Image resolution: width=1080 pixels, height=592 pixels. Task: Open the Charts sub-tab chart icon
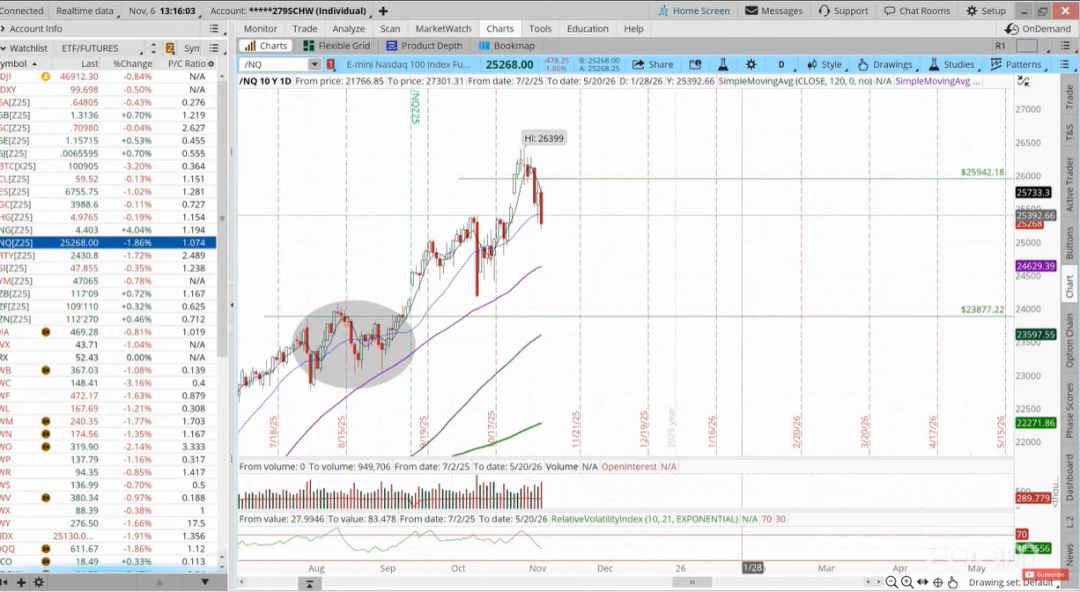point(251,45)
